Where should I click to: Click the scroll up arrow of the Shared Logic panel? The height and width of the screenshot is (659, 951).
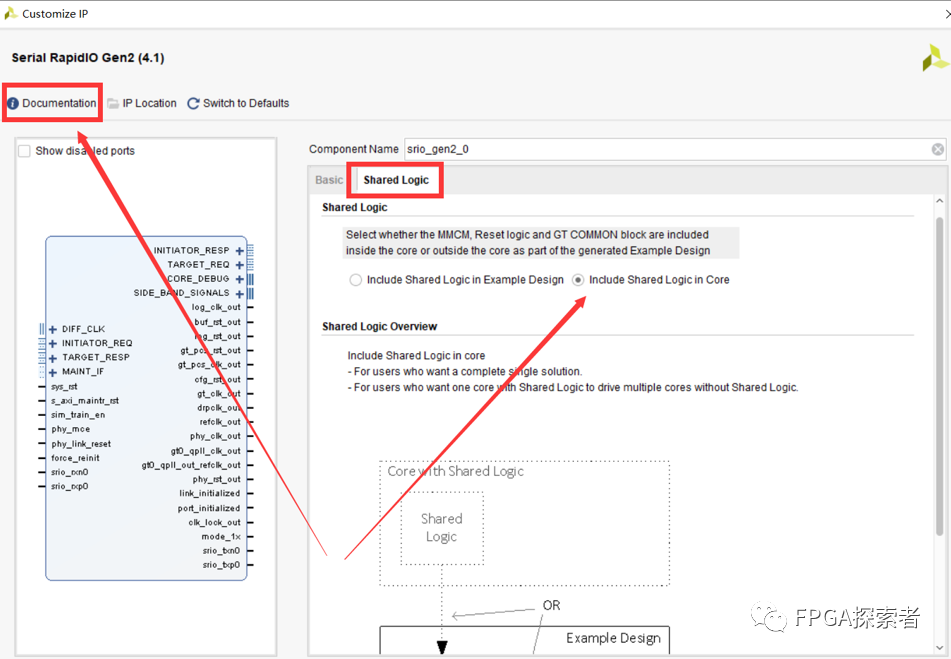click(x=939, y=201)
